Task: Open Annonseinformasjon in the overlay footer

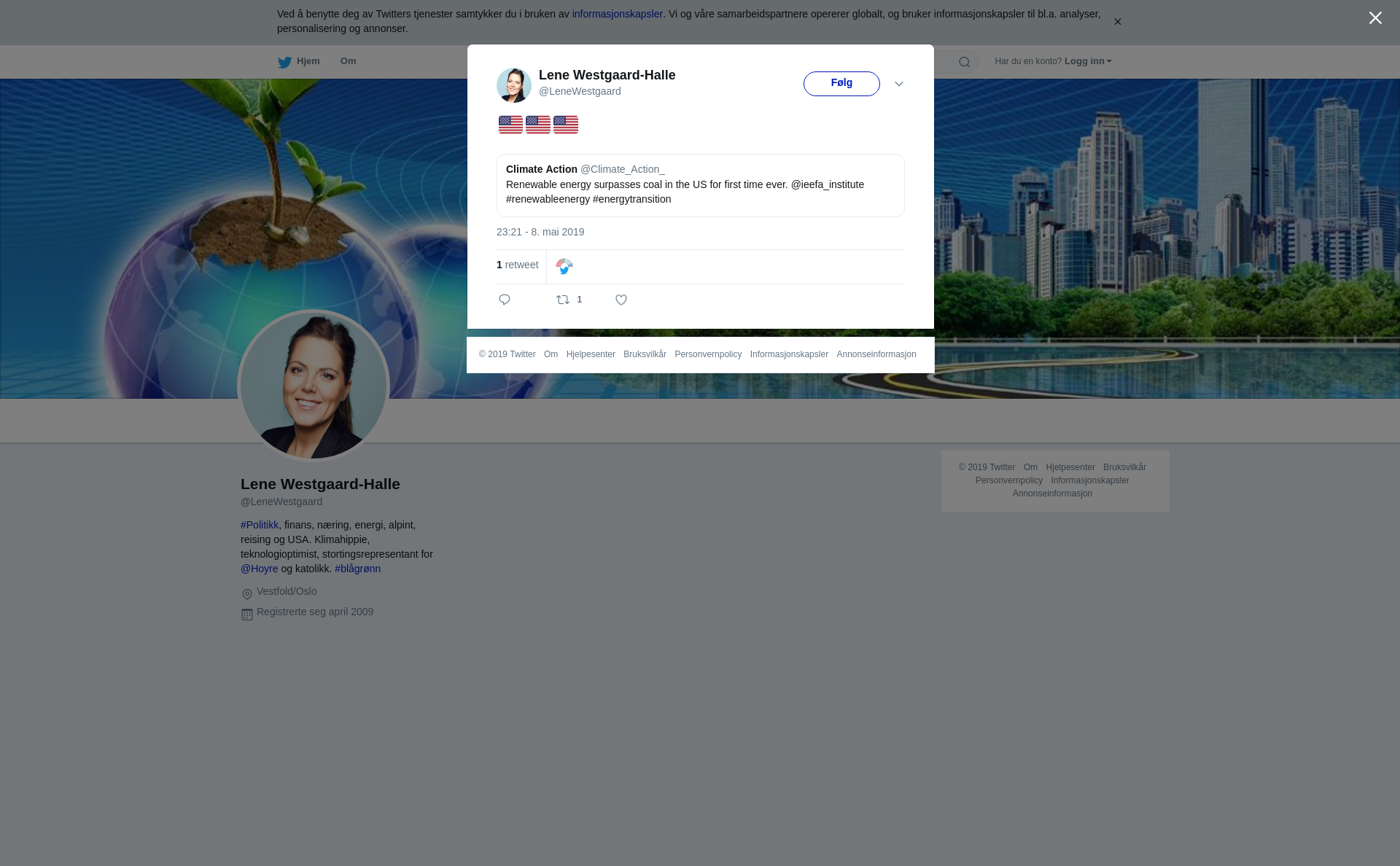Action: click(x=876, y=354)
